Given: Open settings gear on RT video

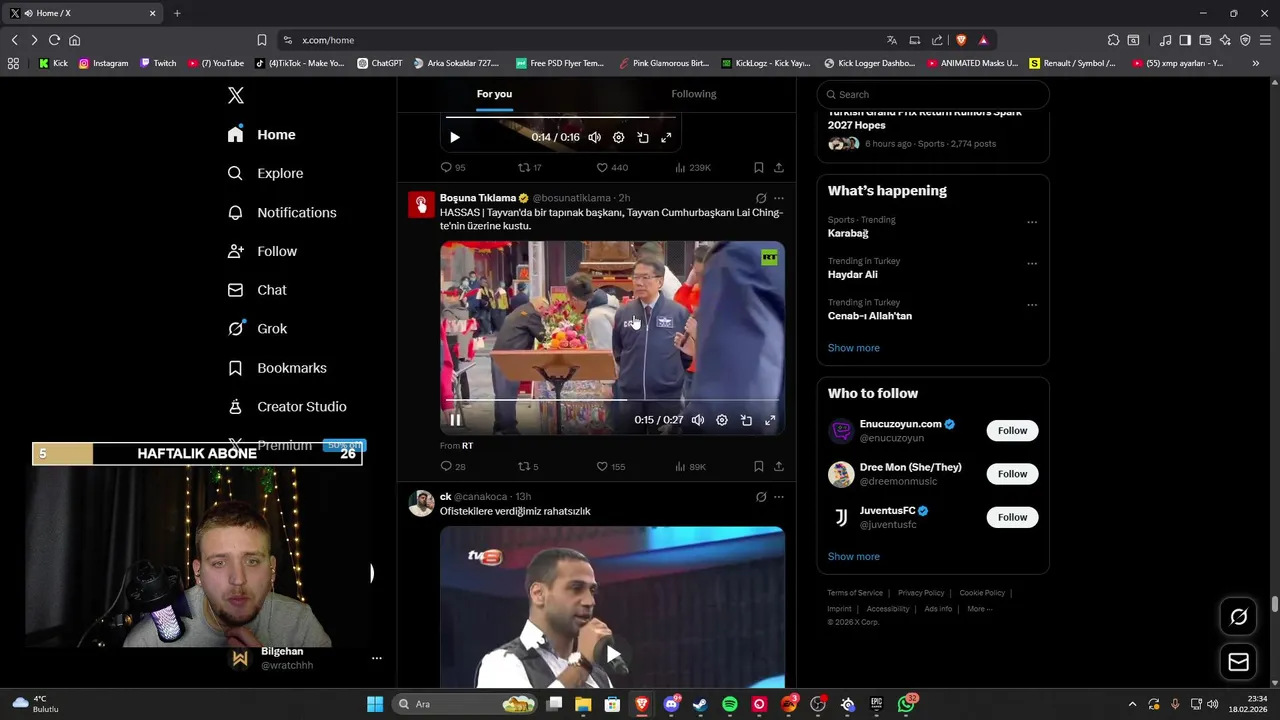Looking at the screenshot, I should [722, 420].
